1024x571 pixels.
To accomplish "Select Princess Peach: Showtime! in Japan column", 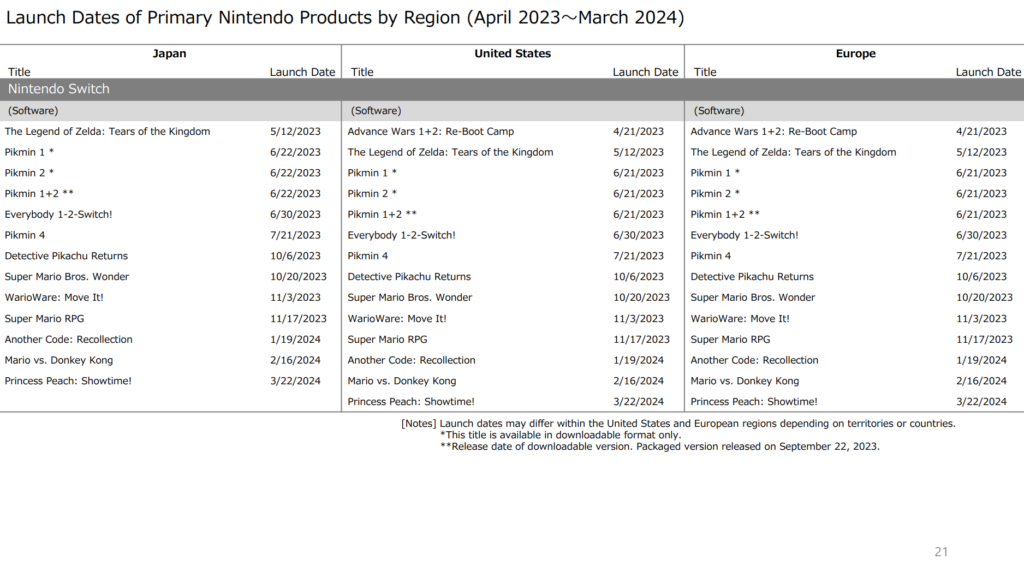I will (x=68, y=381).
